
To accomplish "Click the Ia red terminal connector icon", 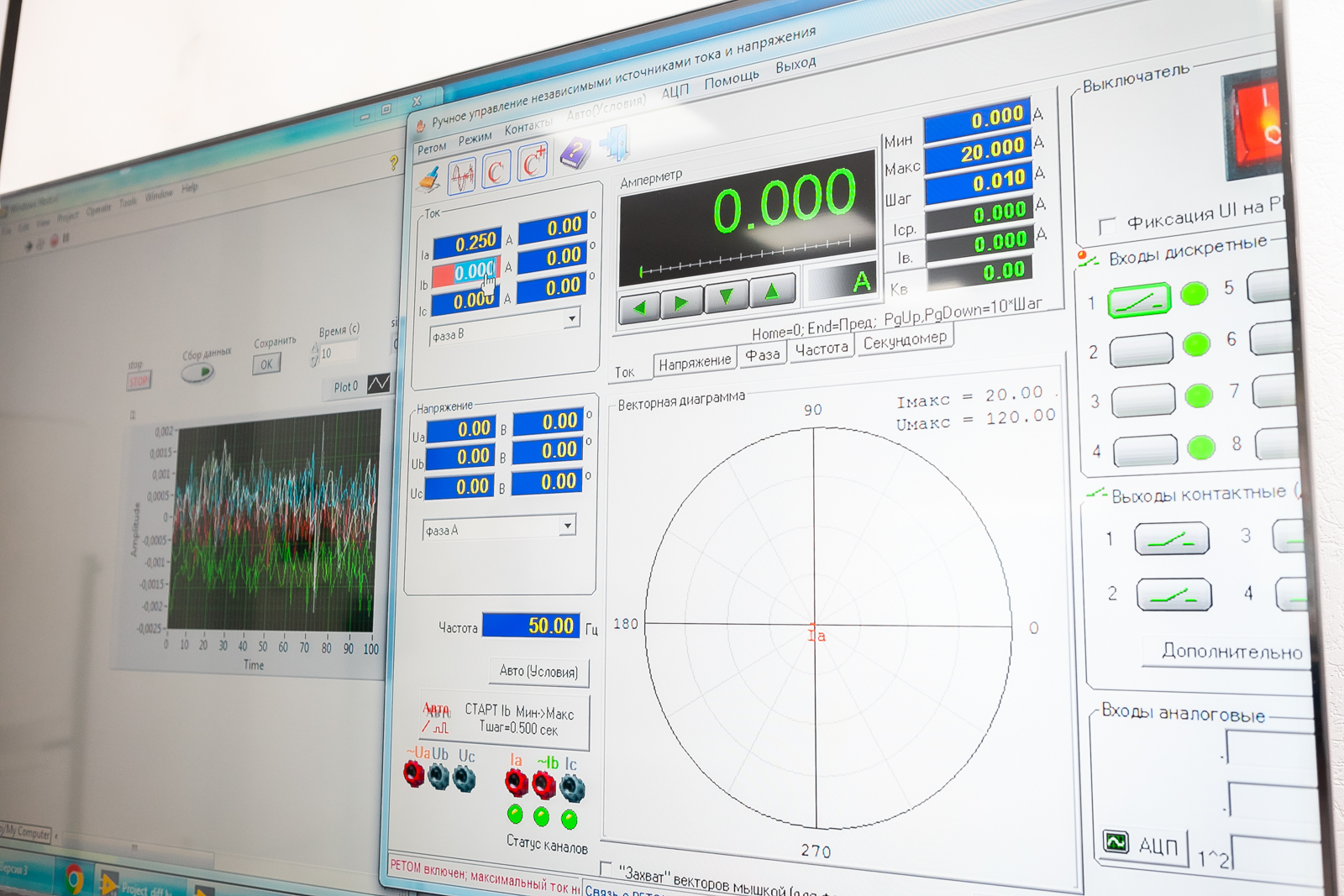I will 517,783.
